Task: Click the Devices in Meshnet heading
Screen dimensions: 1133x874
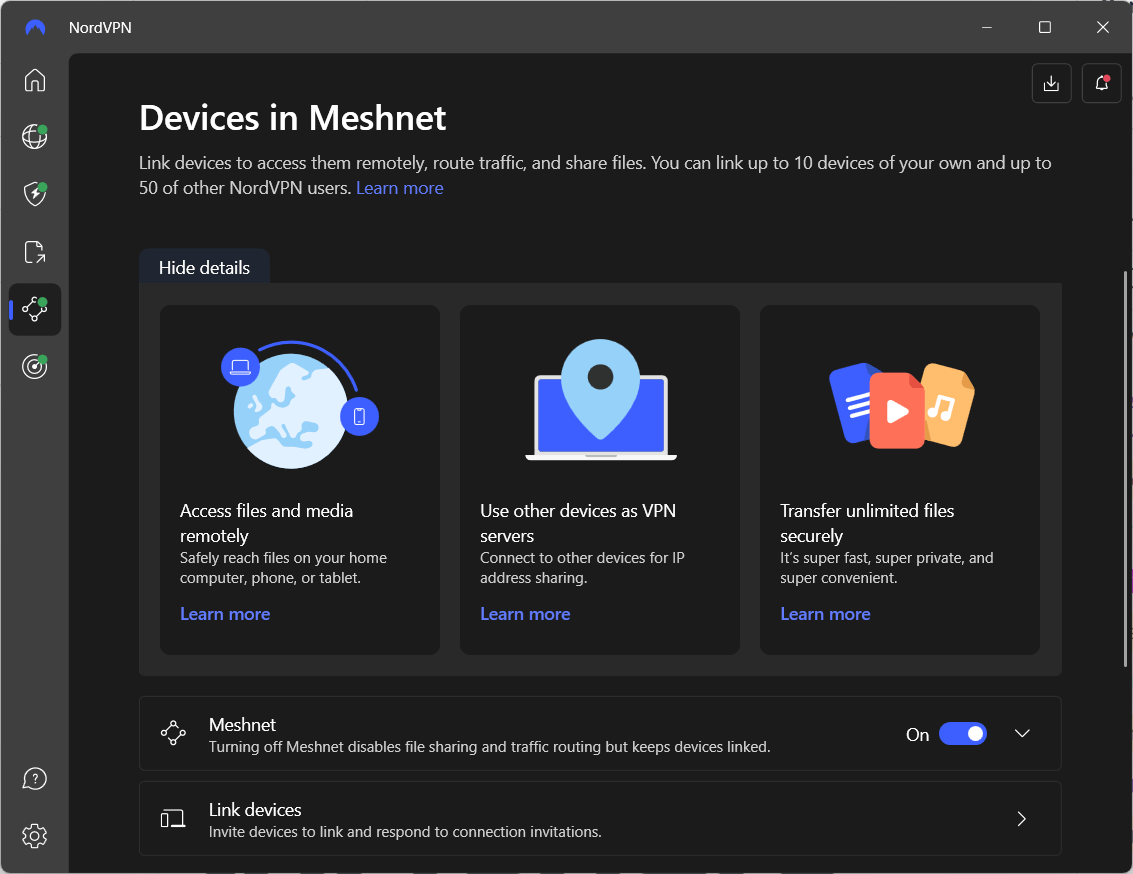Action: [x=293, y=118]
